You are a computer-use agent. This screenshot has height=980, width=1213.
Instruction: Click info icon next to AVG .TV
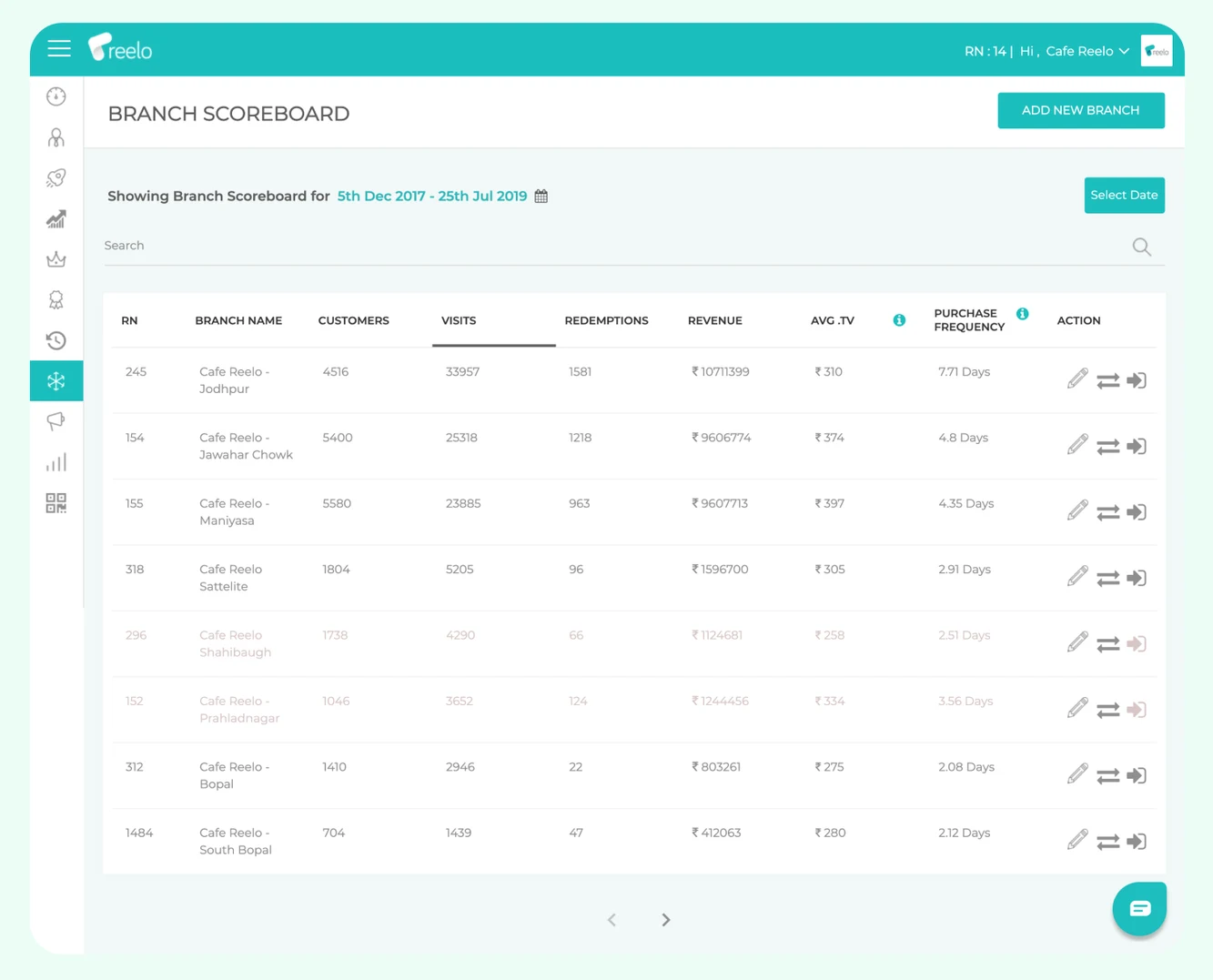pos(899,320)
